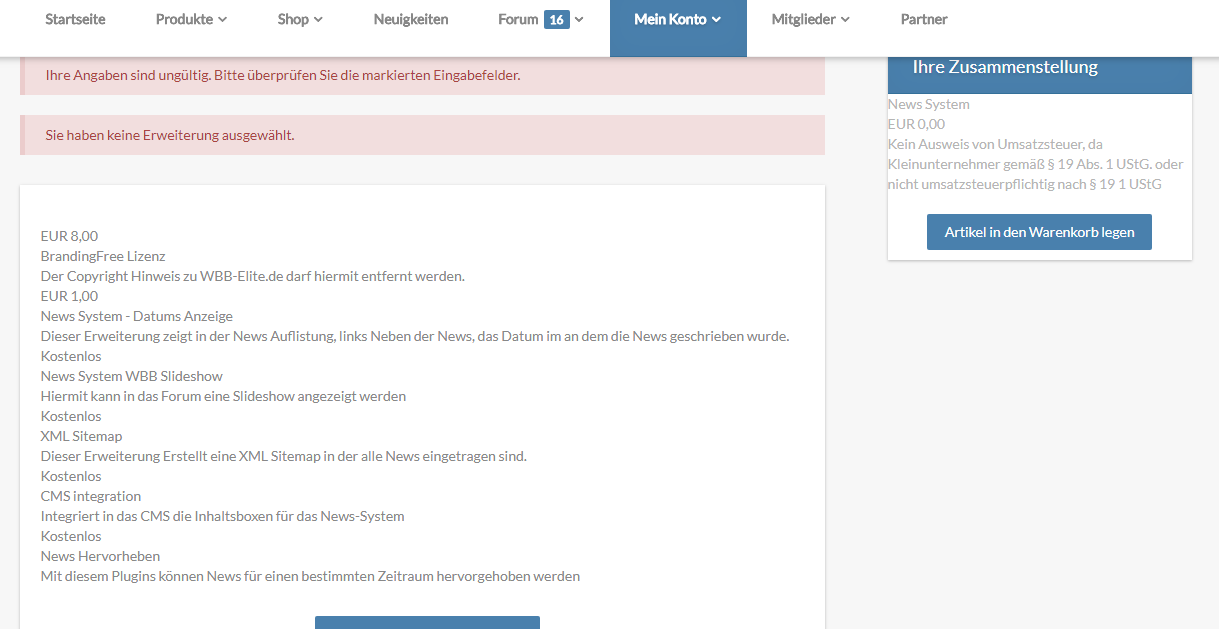
Task: Click the Forum badge showing 16
Action: [x=556, y=20]
